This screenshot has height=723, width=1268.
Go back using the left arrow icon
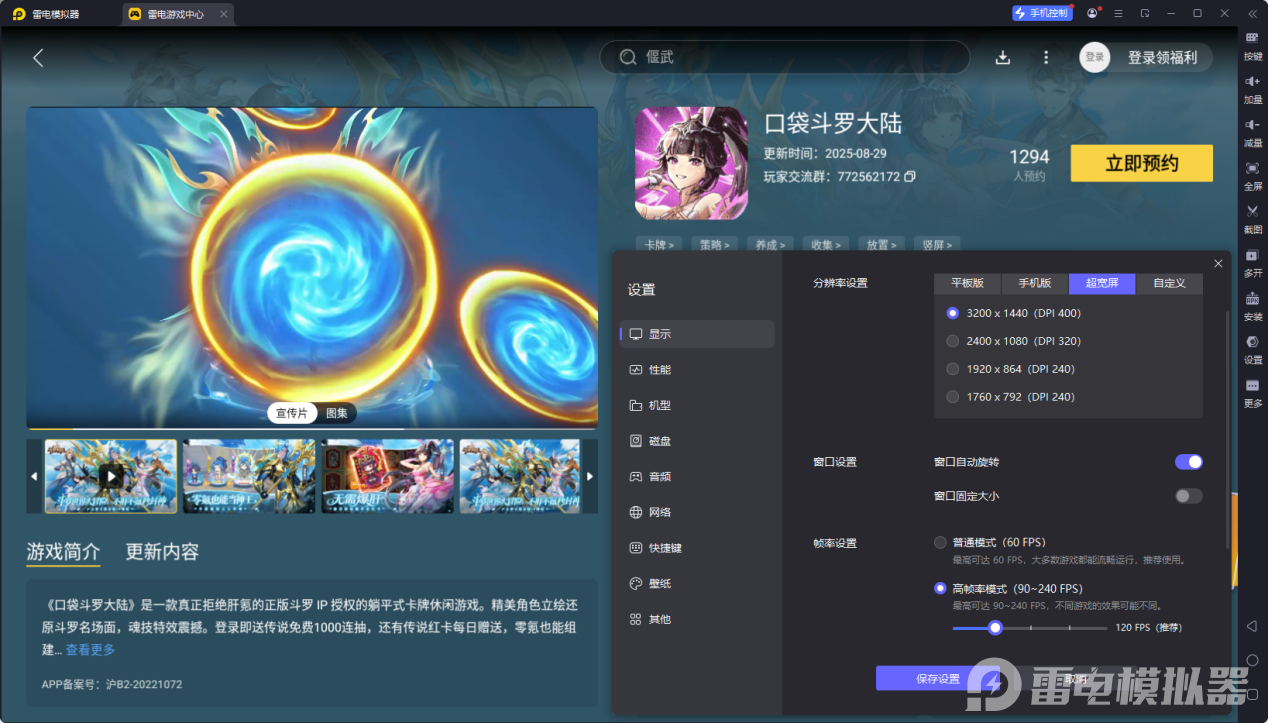(38, 58)
